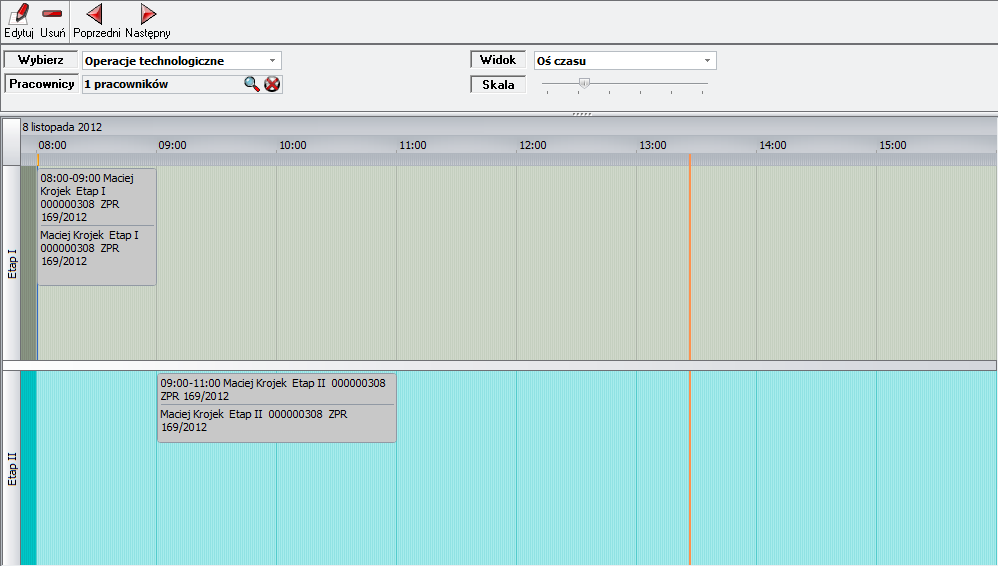998x566 pixels.
Task: Click the 09:00 time label
Action: pyautogui.click(x=172, y=145)
